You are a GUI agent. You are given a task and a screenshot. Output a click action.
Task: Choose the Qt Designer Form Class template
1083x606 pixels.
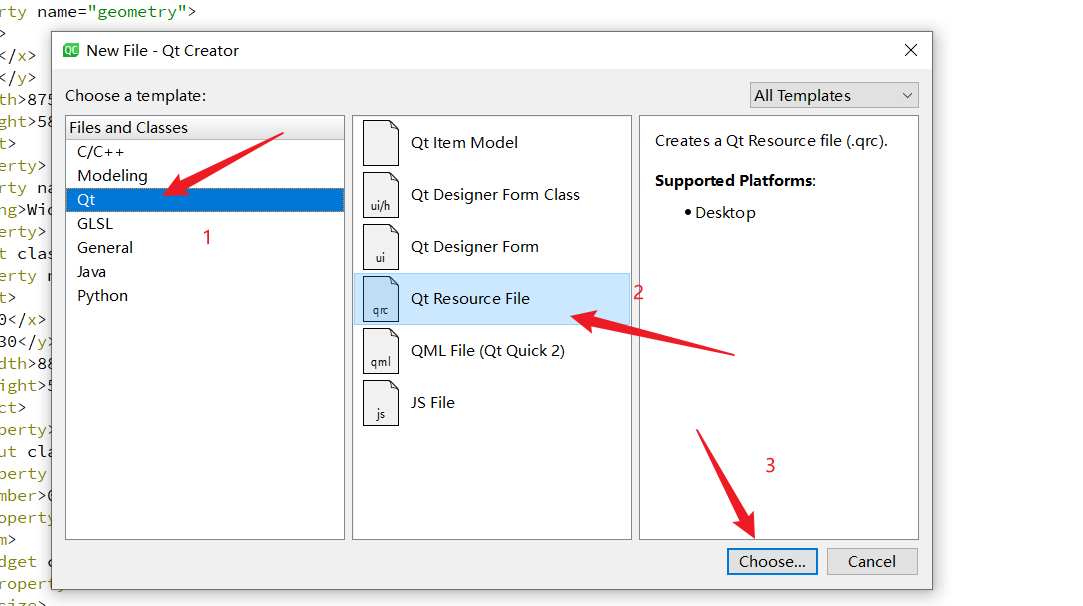point(492,195)
